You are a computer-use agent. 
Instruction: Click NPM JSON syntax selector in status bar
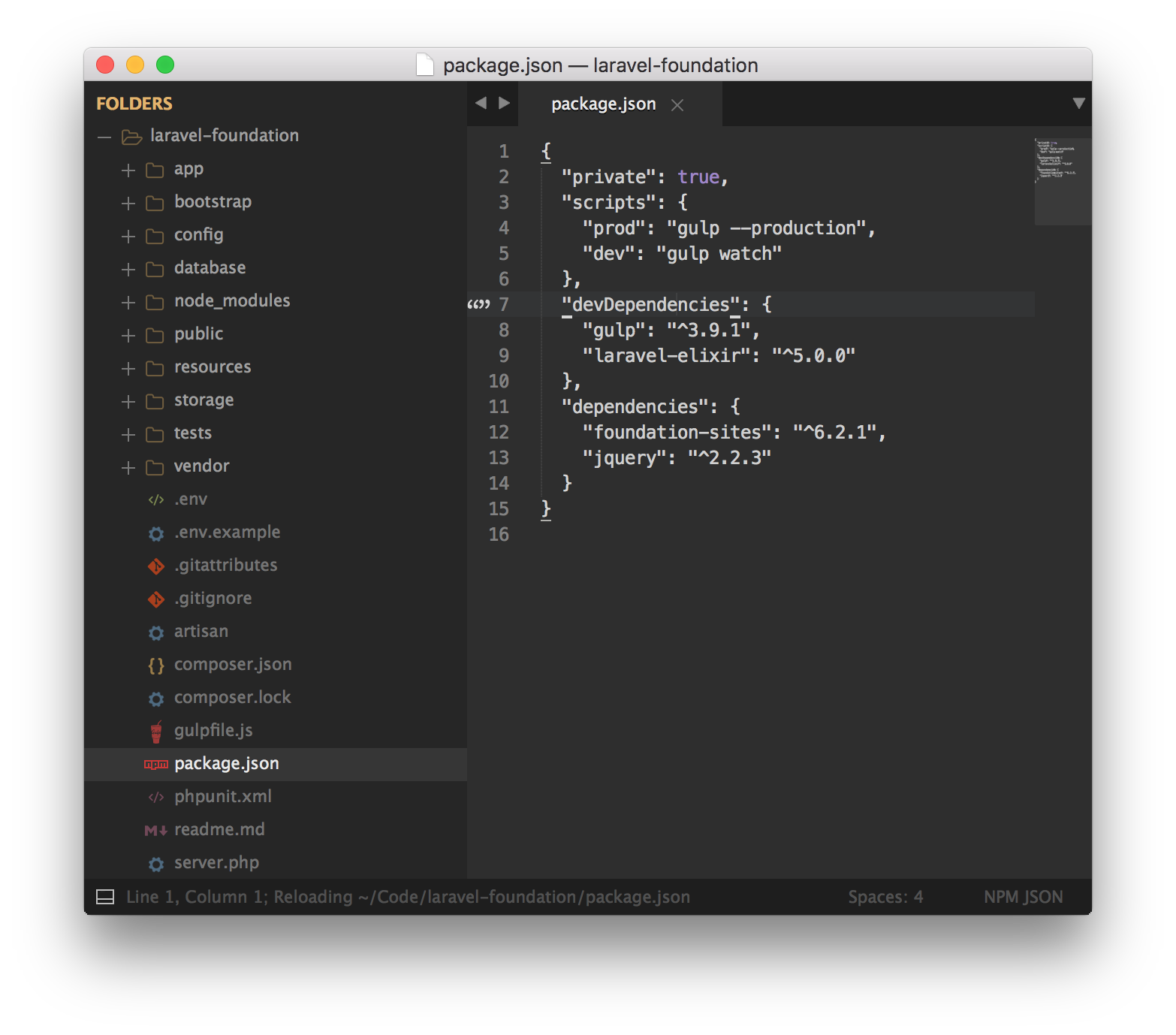[1023, 896]
